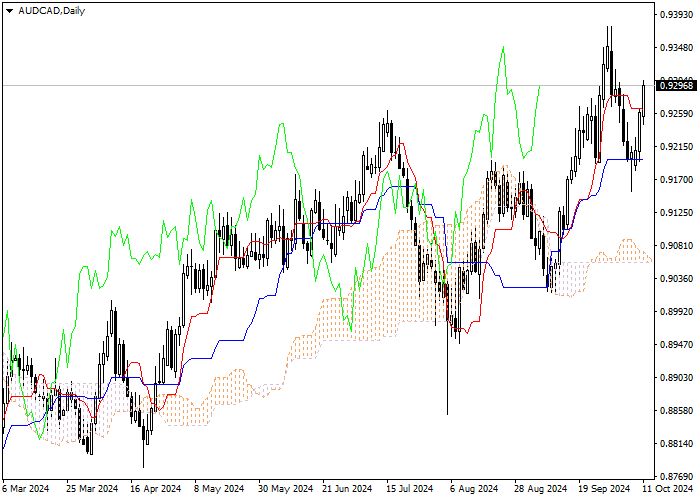The height and width of the screenshot is (500, 700).
Task: Click the 8 May 2024 date label
Action: 219,489
